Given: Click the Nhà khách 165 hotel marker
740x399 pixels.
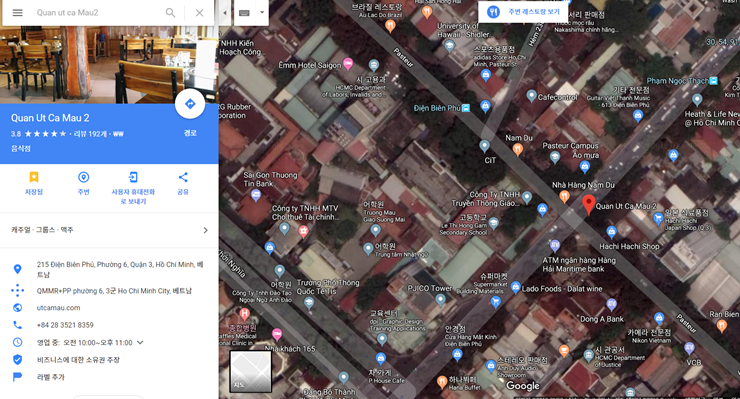Looking at the screenshot, I should coord(277,334).
